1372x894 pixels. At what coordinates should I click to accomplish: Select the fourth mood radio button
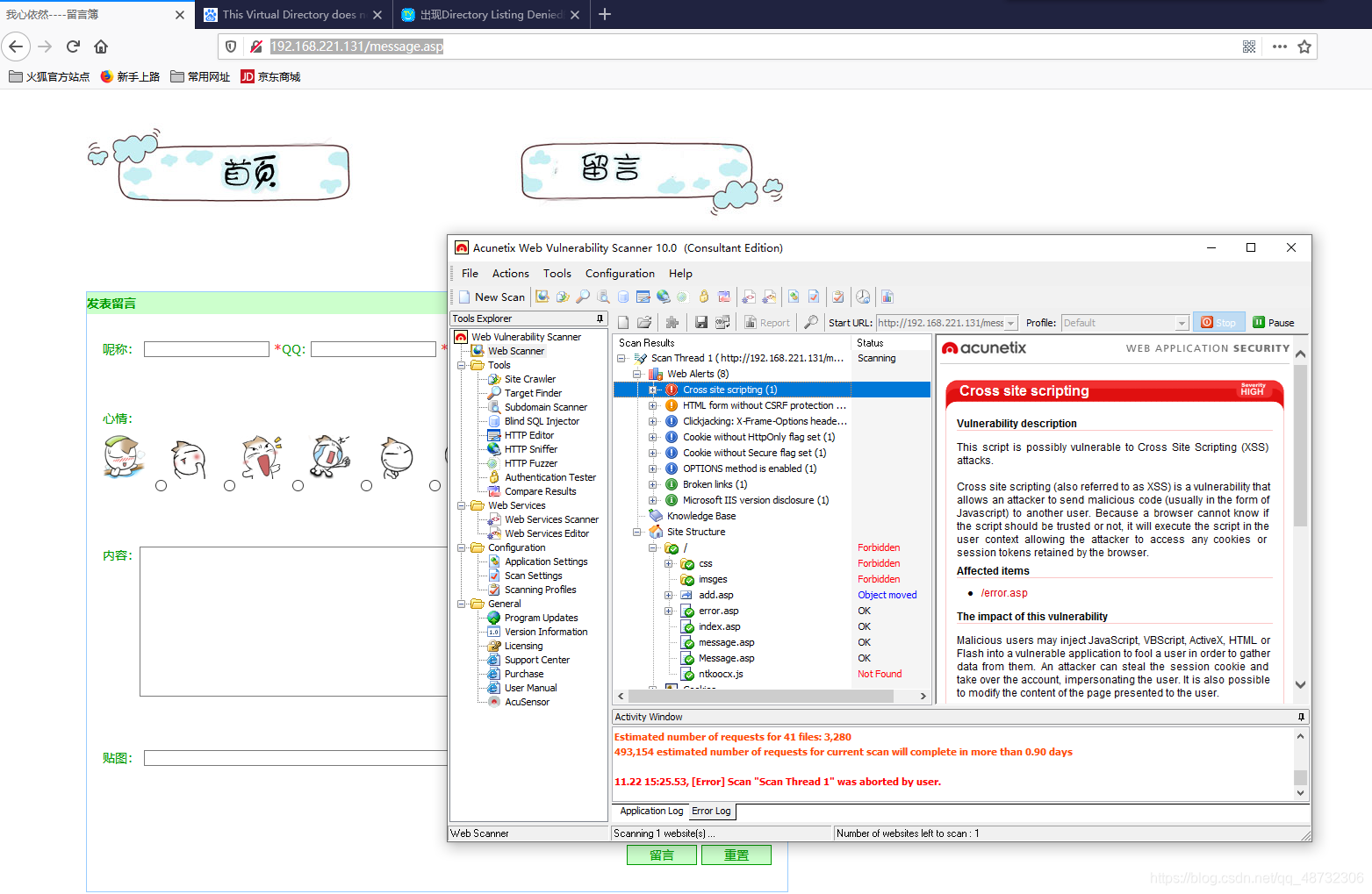[366, 485]
